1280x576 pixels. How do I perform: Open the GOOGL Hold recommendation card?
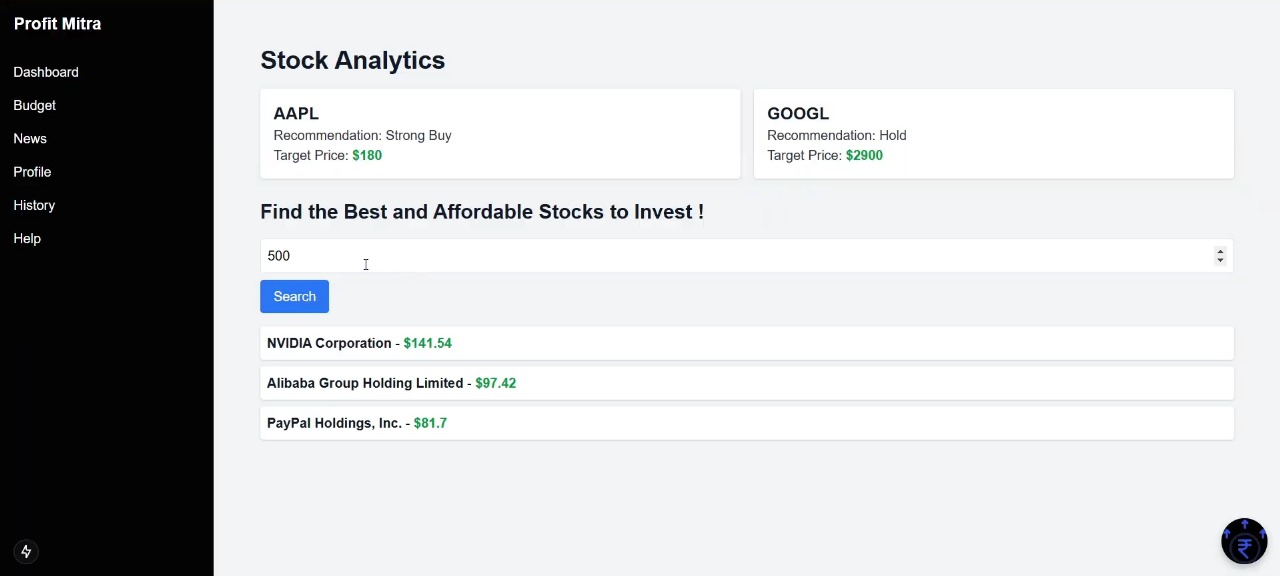pyautogui.click(x=993, y=134)
